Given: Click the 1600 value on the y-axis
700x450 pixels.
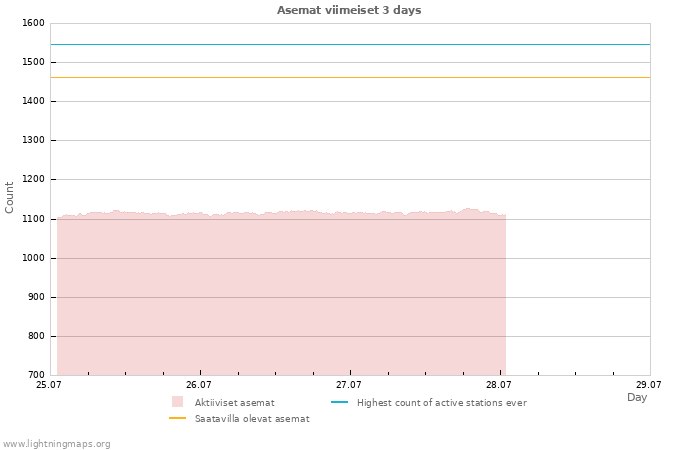Looking at the screenshot, I should tap(33, 23).
